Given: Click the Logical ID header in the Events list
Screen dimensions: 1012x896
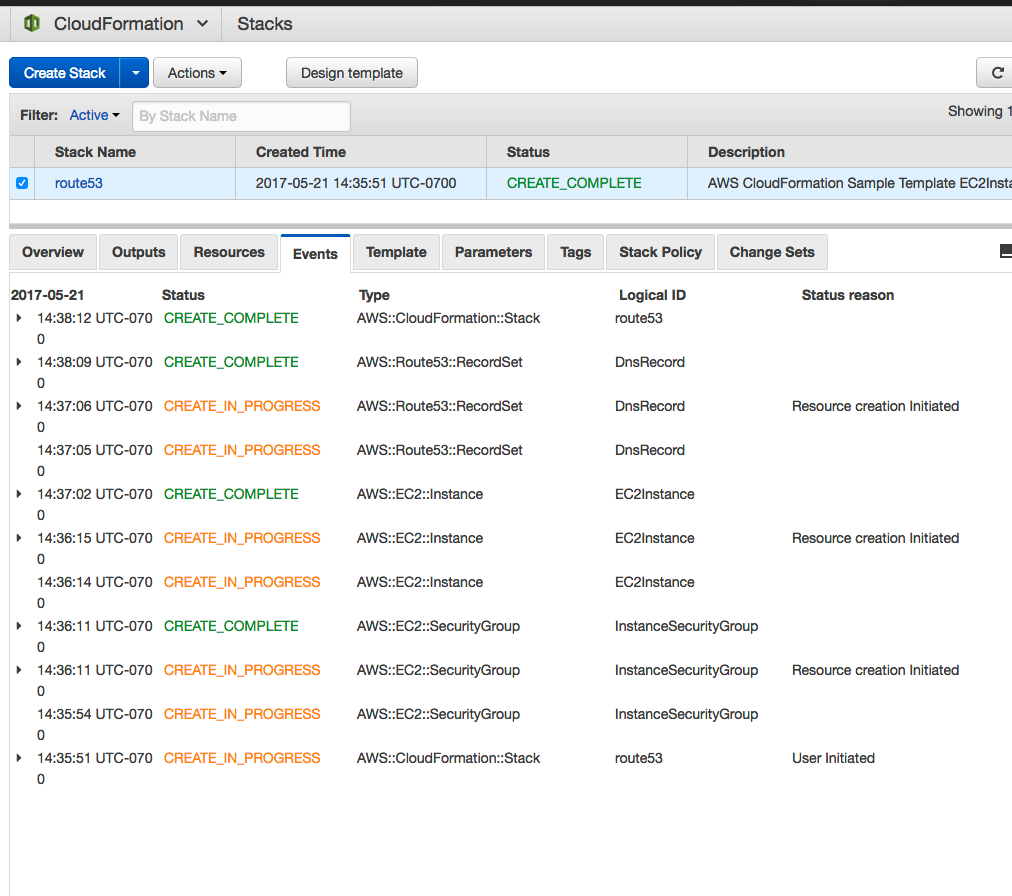Looking at the screenshot, I should point(652,295).
